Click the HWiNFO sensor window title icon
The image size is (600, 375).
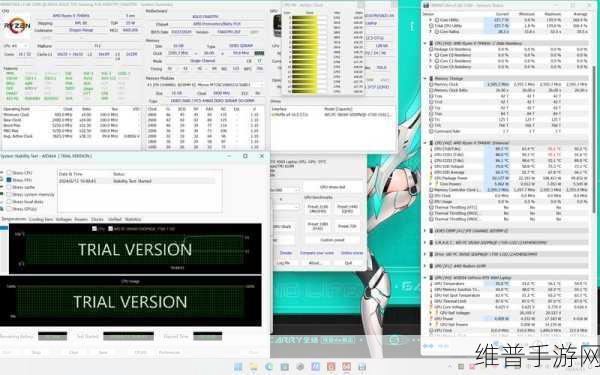click(426, 5)
